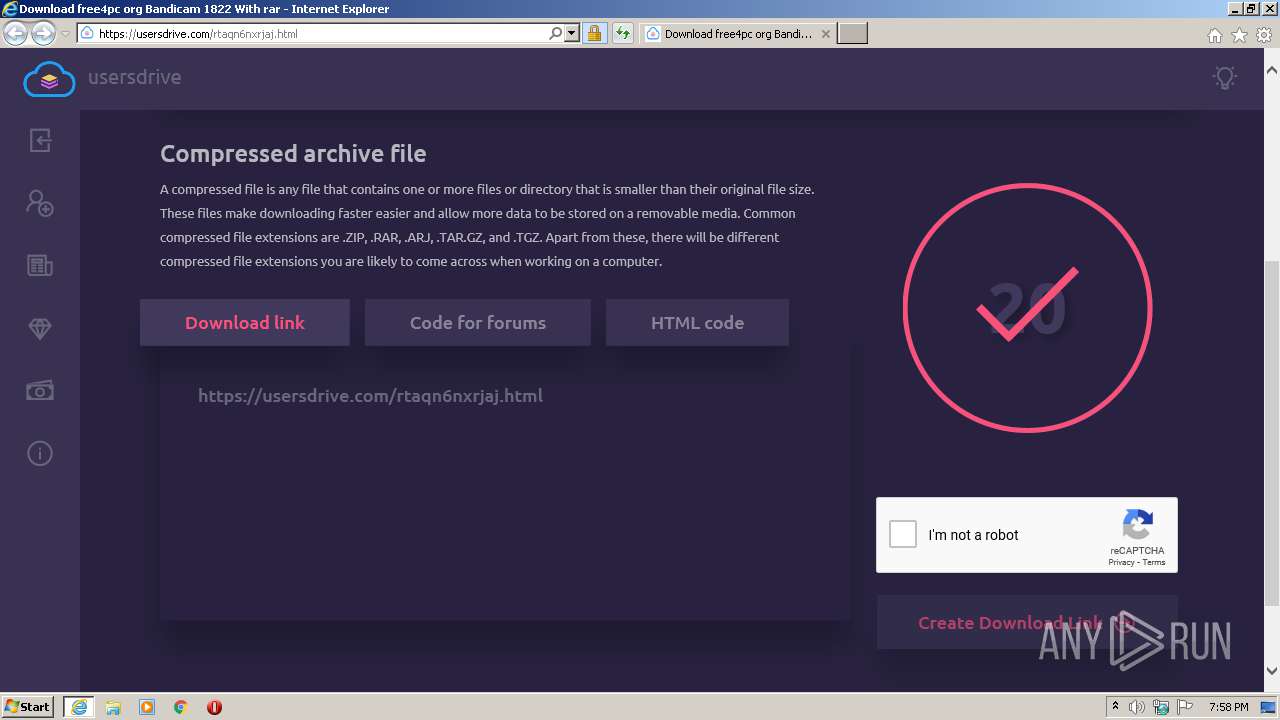Click the scrollbar up arrow
The height and width of the screenshot is (720, 1280).
coord(1272,70)
